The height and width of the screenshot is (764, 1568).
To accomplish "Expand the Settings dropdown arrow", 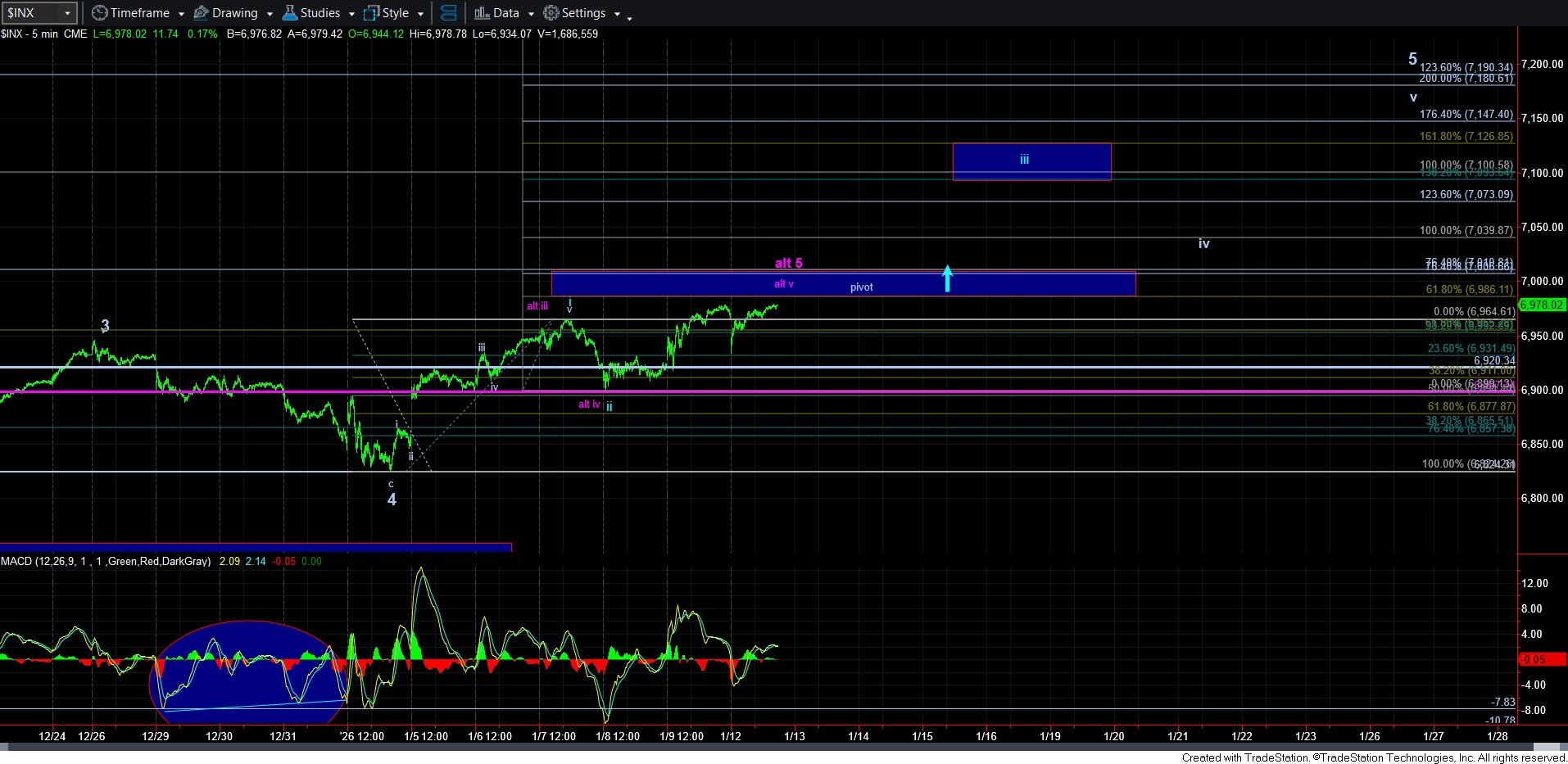I will (617, 14).
